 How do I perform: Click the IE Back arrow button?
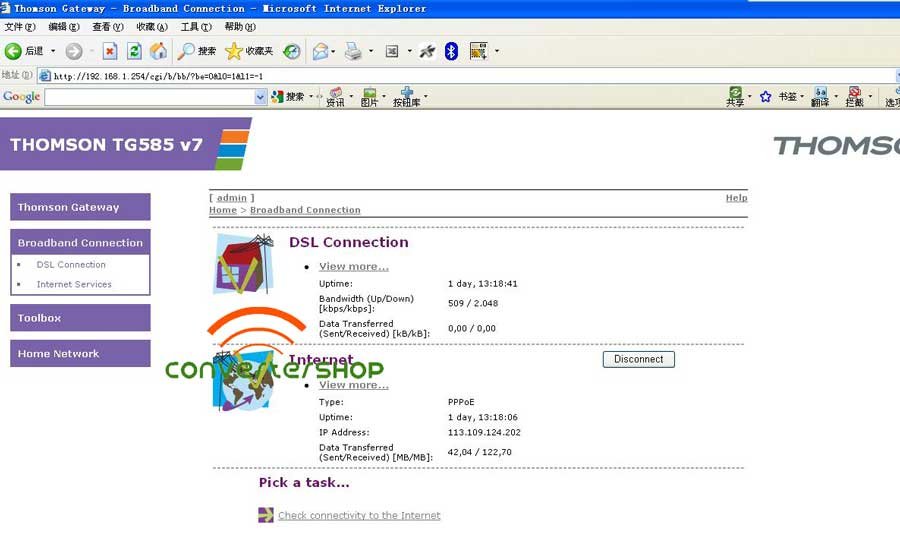click(13, 51)
